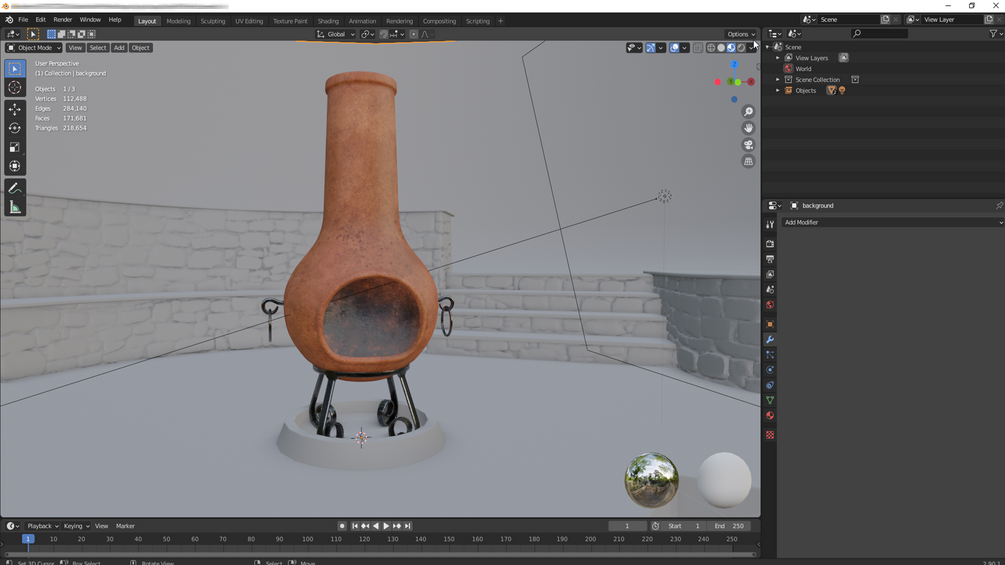1005x565 pixels.
Task: Open the Physics properties tab
Action: tap(770, 370)
